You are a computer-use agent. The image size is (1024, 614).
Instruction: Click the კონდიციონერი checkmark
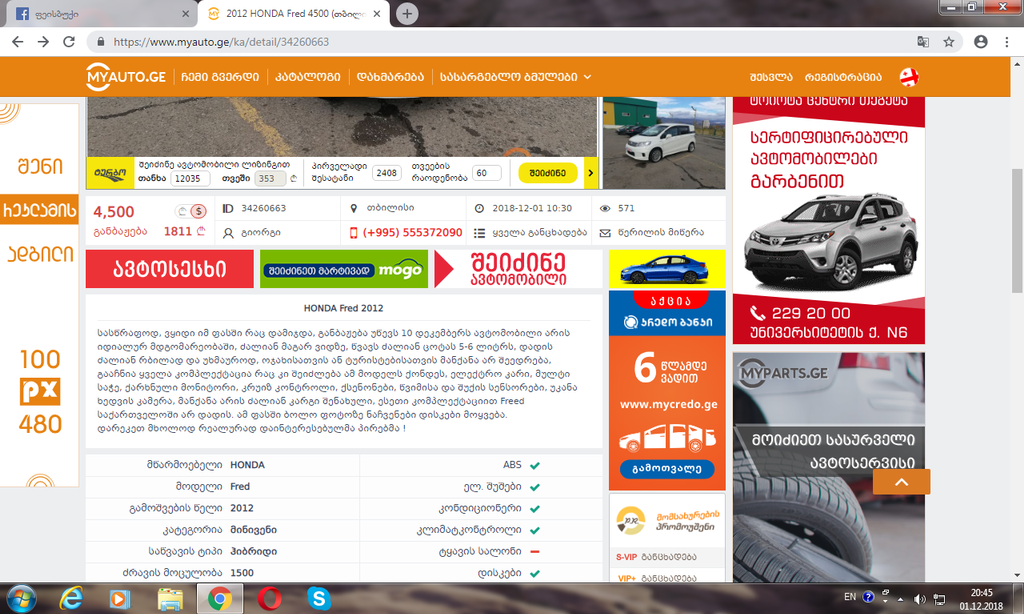click(535, 509)
